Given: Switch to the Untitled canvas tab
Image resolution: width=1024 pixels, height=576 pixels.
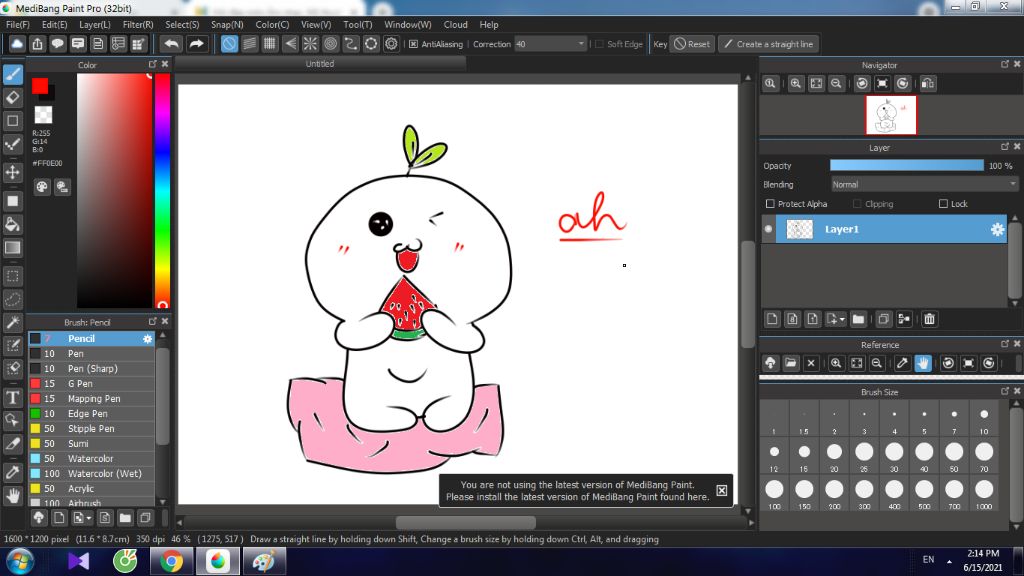Looking at the screenshot, I should coord(320,64).
